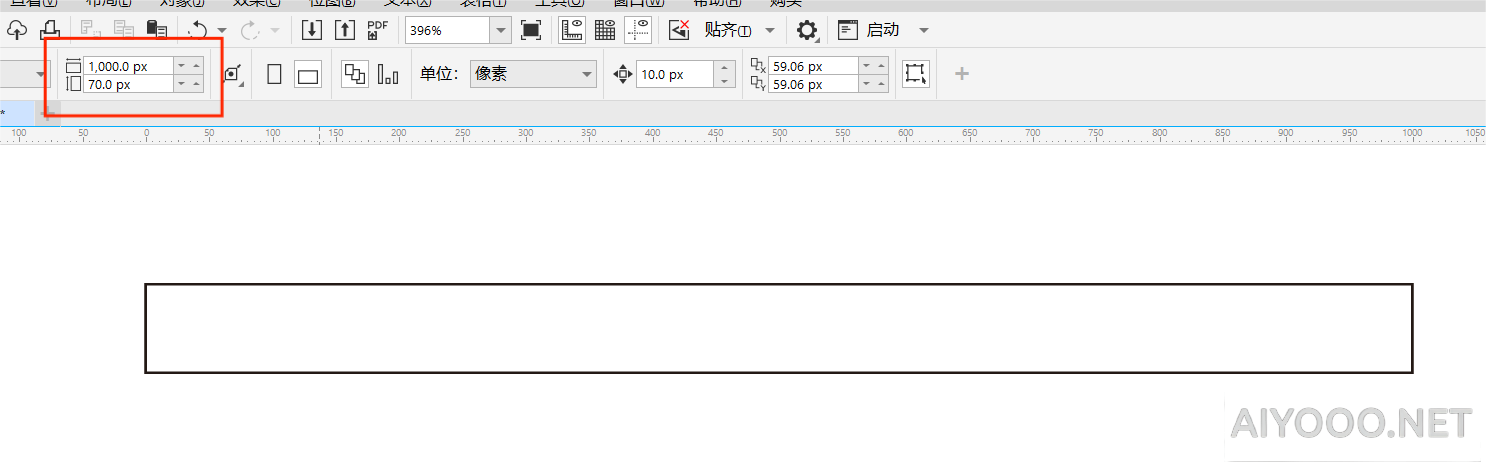Click the full-screen preview icon
This screenshot has width=1486, height=467.
click(531, 30)
